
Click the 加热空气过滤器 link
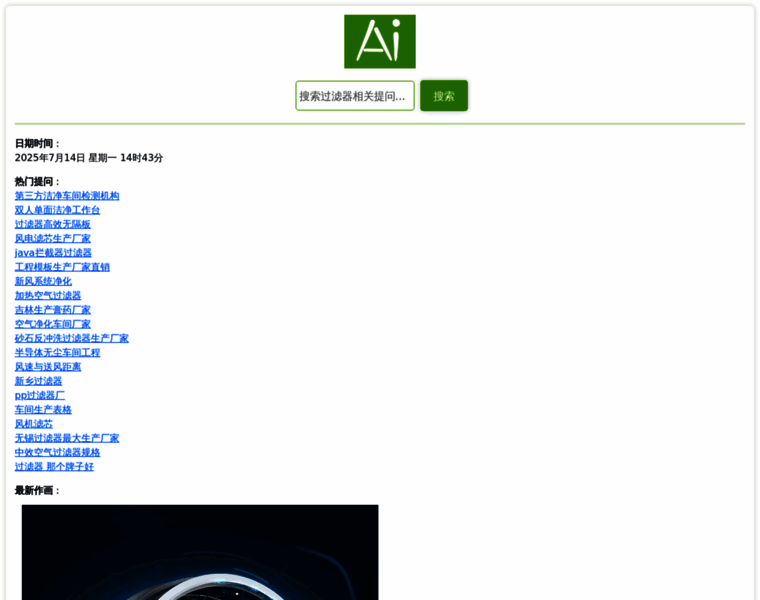click(x=48, y=296)
